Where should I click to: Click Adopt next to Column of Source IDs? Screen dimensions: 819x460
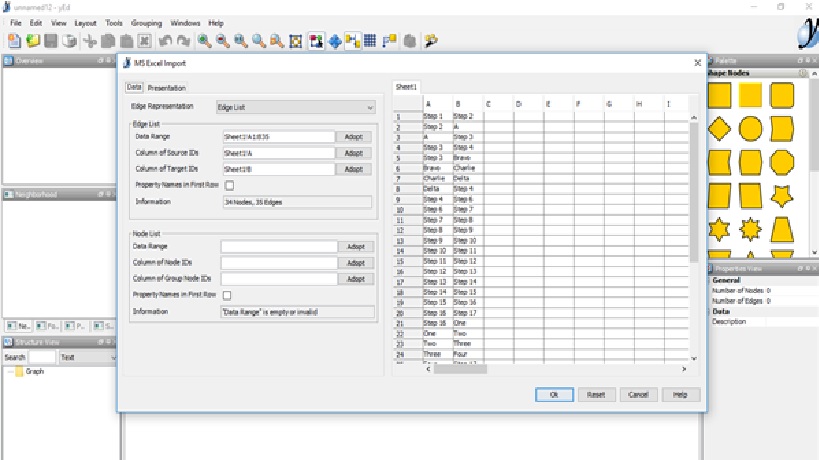click(353, 153)
